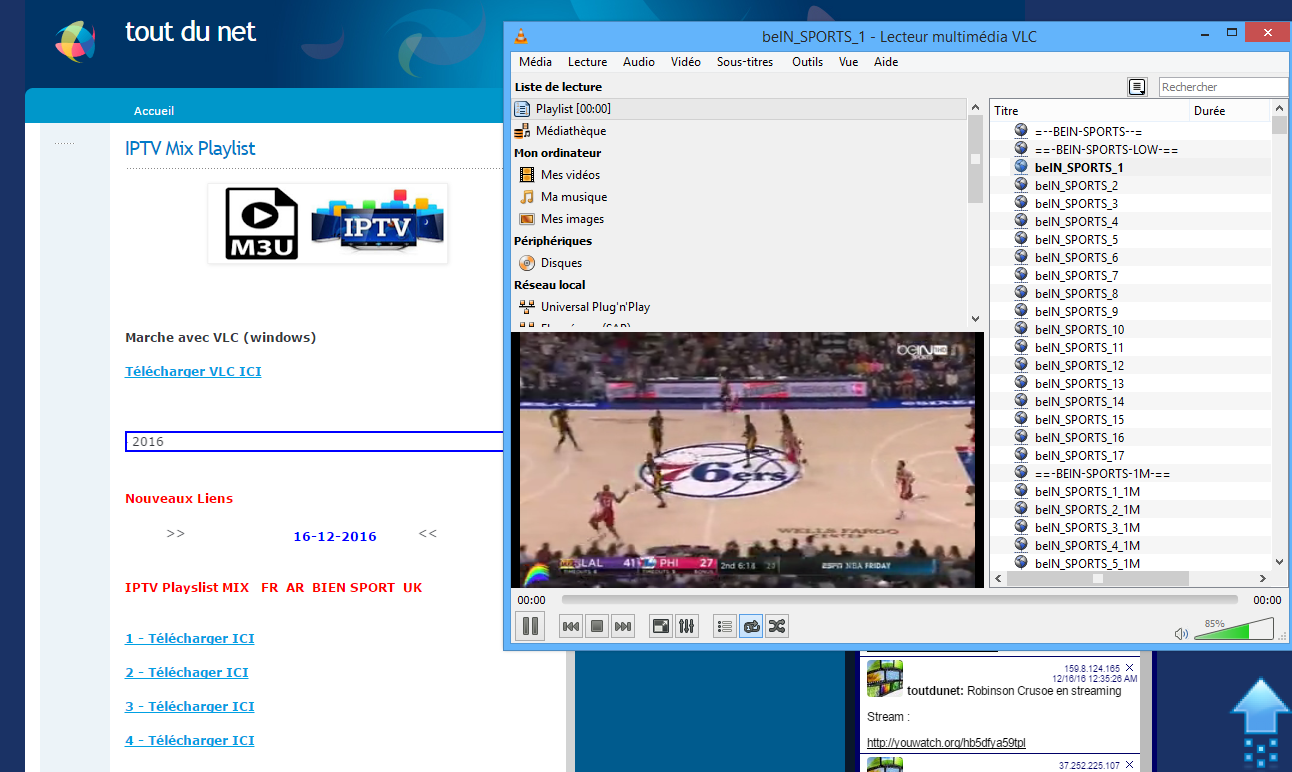
Task: Open the Média menu
Action: pyautogui.click(x=535, y=62)
